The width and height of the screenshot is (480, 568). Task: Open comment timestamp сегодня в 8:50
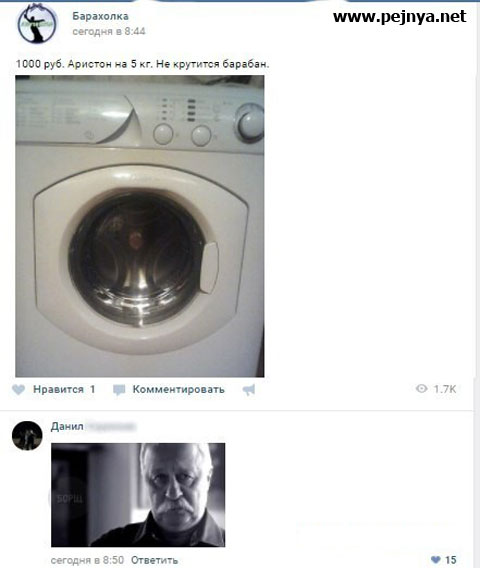tap(87, 560)
